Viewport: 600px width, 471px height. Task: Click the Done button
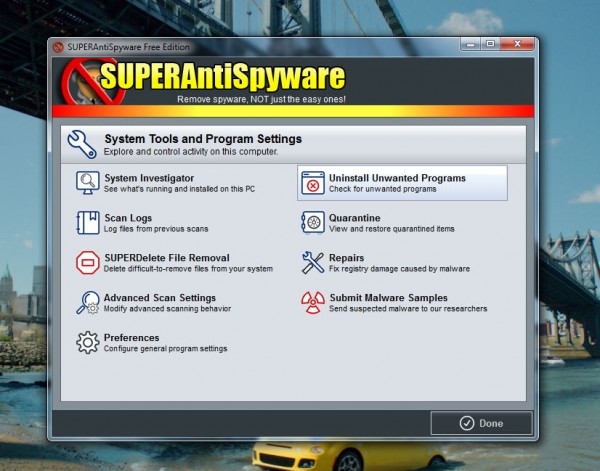pyautogui.click(x=481, y=423)
